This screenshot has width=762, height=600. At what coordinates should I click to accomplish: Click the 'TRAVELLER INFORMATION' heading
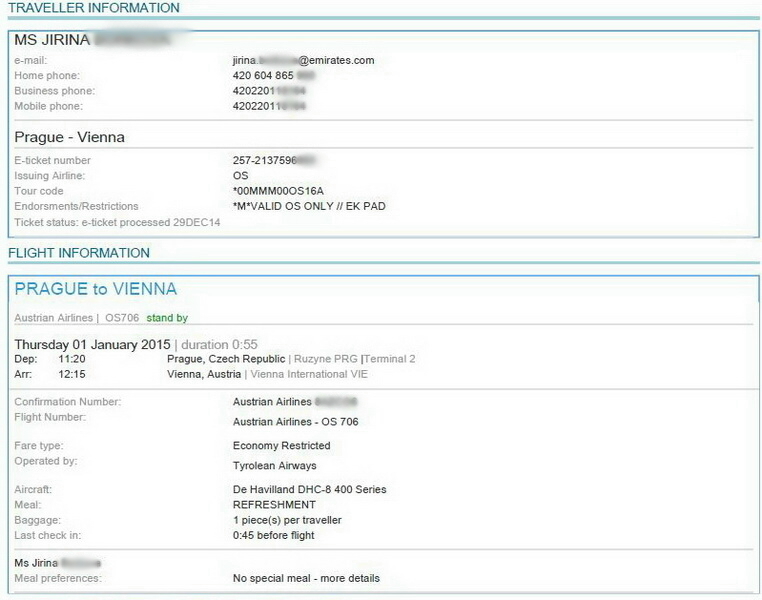coord(94,8)
